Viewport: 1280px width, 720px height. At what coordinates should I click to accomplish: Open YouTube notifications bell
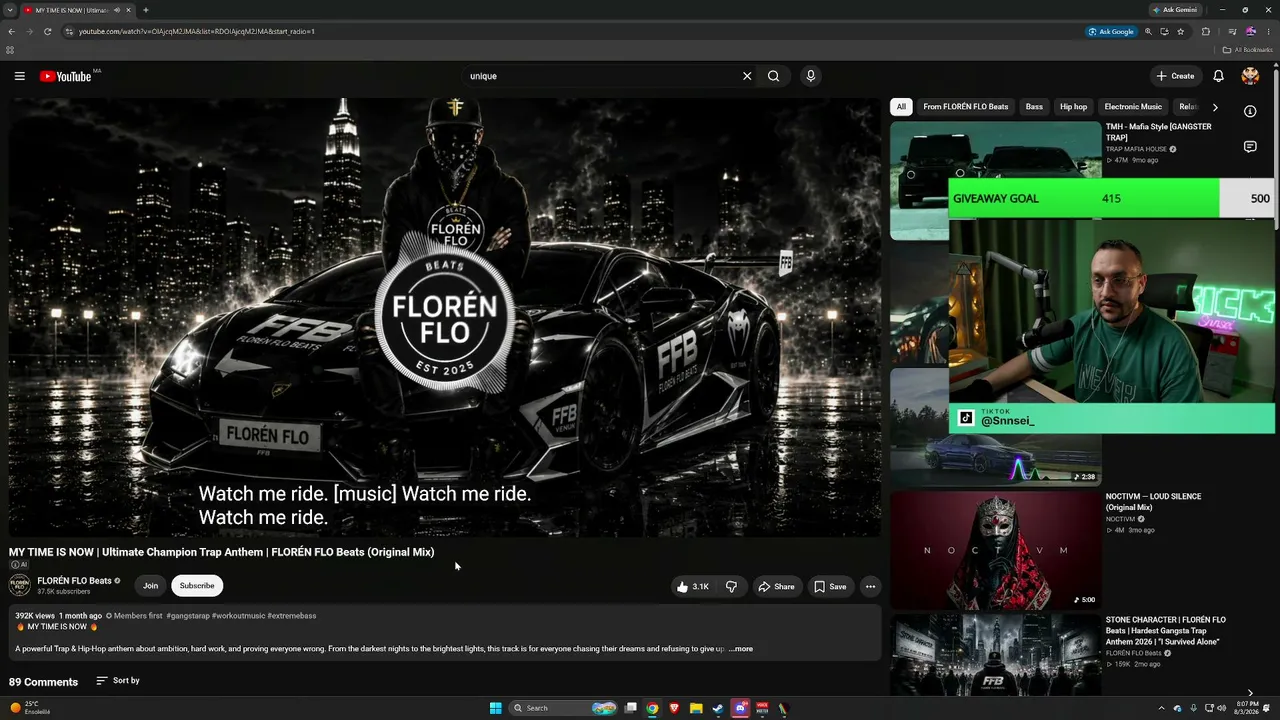click(x=1218, y=76)
